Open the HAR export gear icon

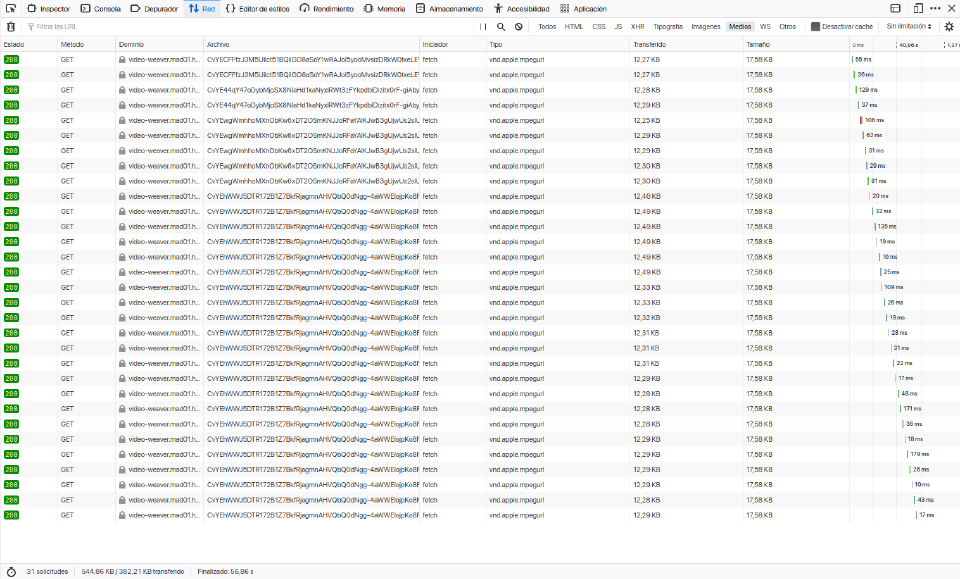[x=948, y=27]
